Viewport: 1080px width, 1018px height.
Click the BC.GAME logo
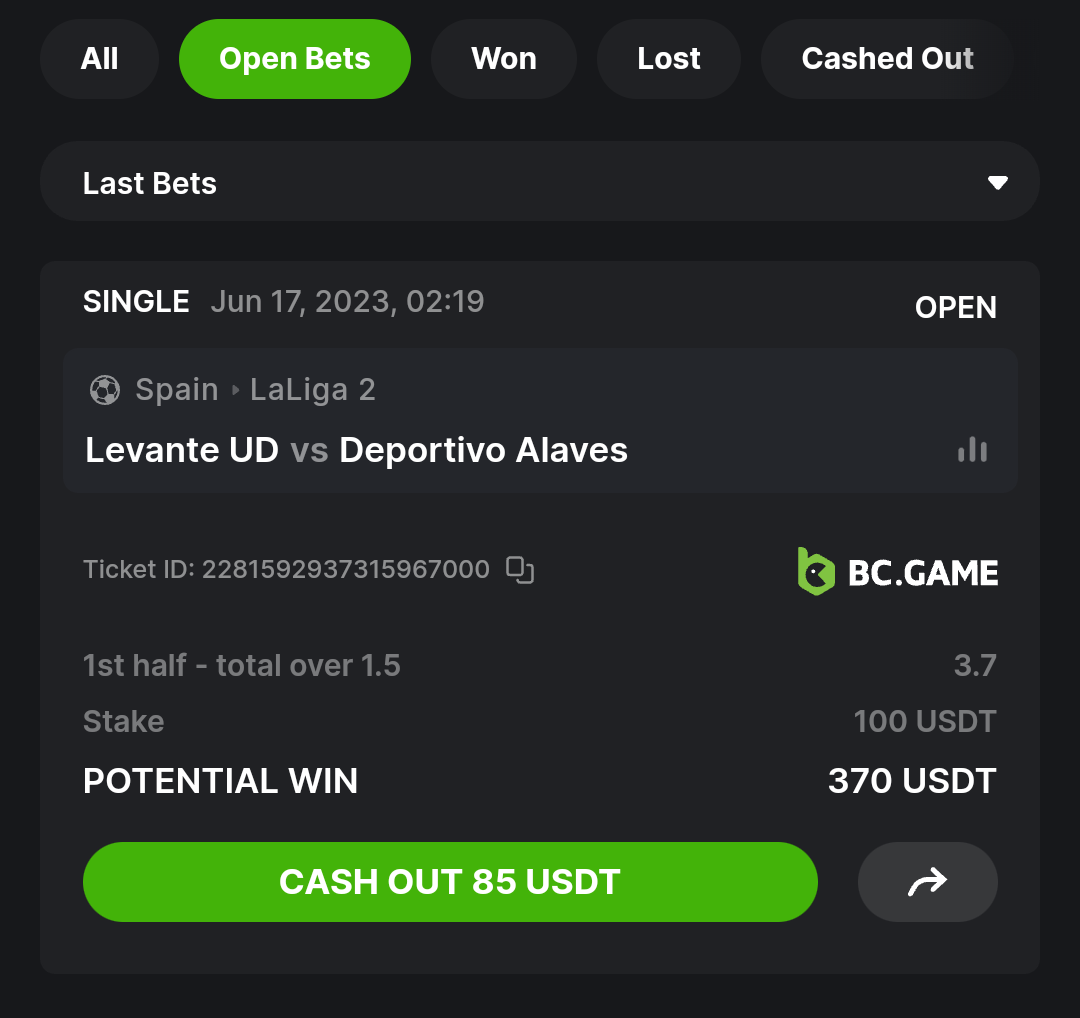(x=897, y=572)
